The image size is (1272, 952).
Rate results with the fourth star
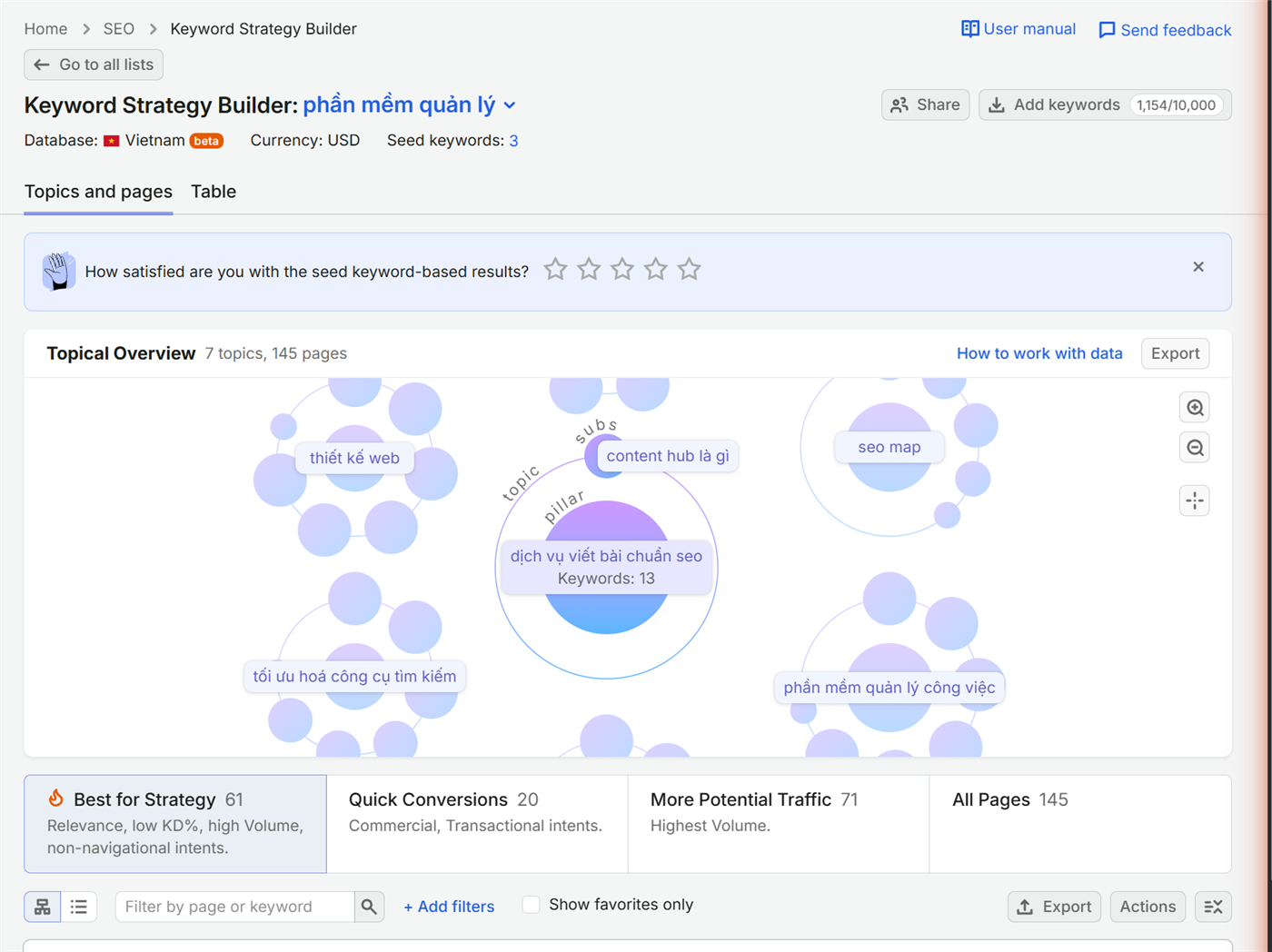(x=656, y=270)
